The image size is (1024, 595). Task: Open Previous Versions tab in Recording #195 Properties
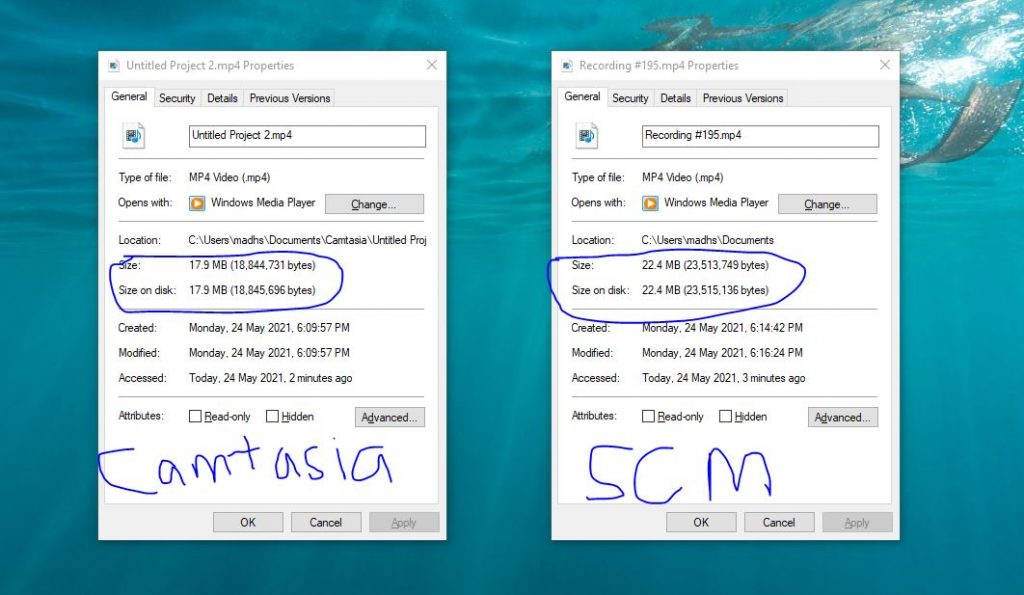[x=743, y=98]
